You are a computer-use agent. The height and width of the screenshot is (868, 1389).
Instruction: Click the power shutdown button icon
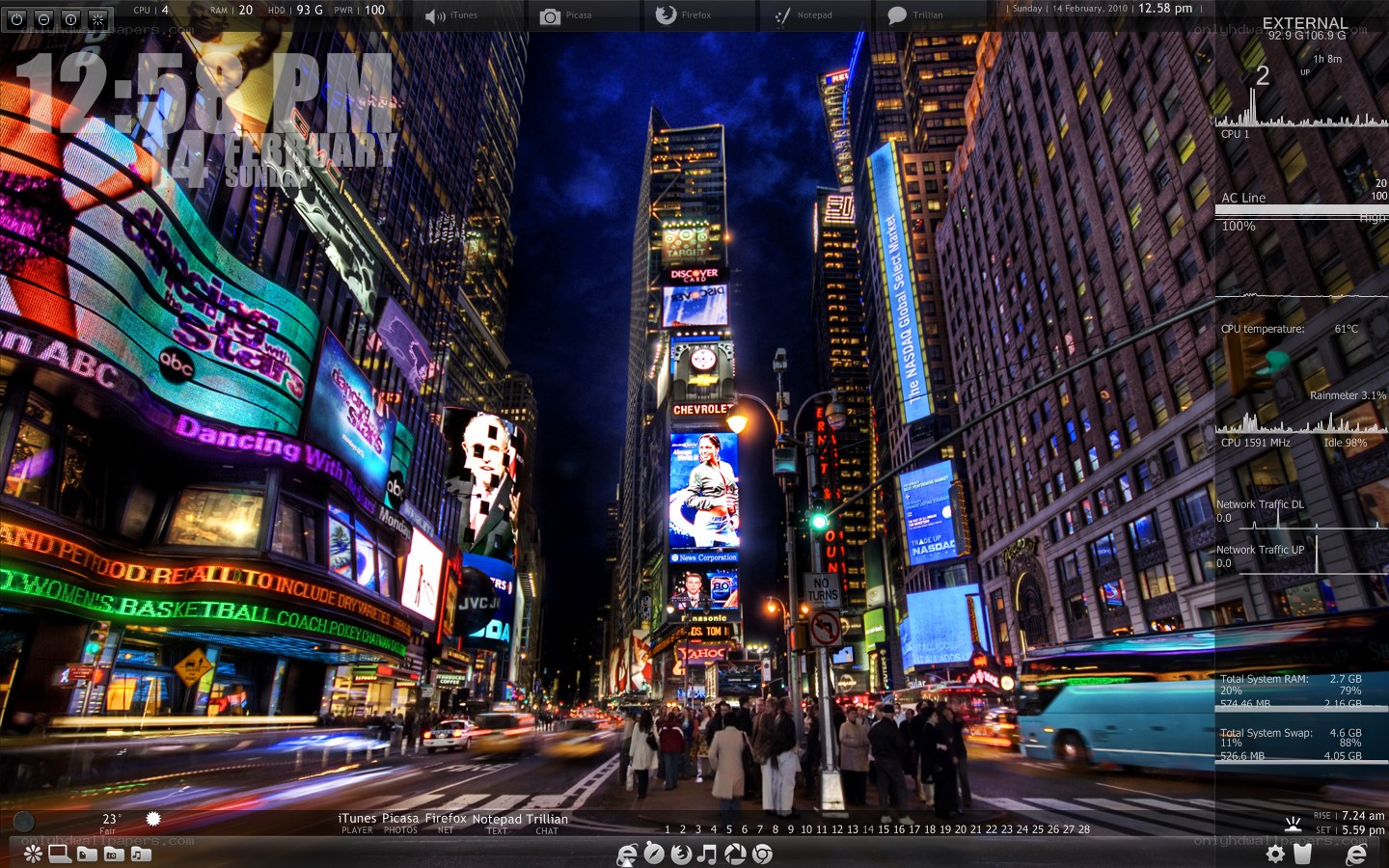coord(16,18)
